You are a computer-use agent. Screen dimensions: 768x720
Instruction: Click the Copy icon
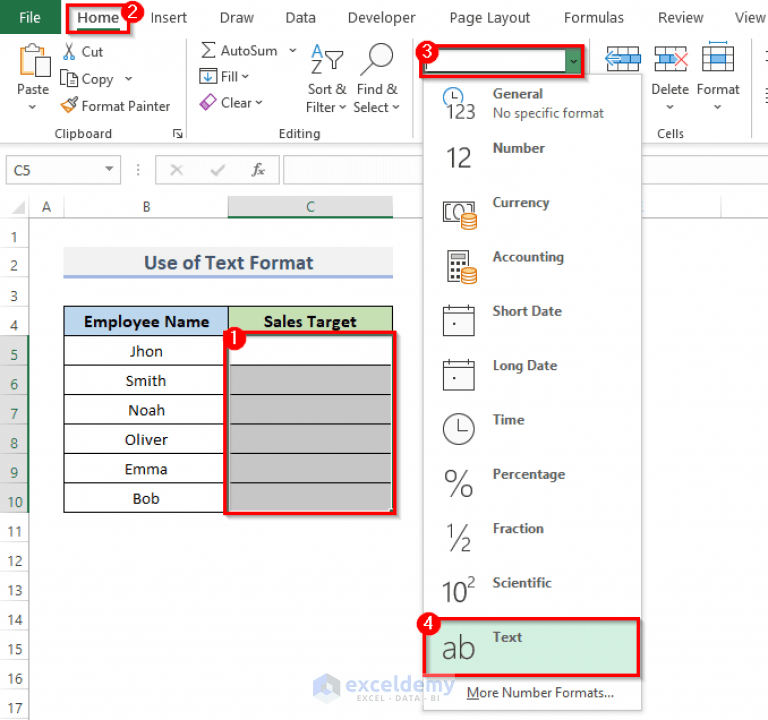tap(69, 78)
